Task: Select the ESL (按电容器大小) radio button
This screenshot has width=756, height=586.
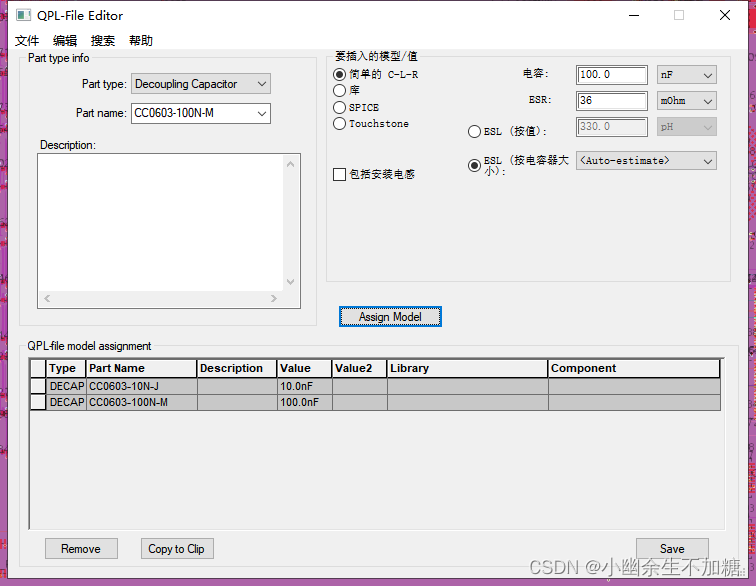Action: coord(474,165)
